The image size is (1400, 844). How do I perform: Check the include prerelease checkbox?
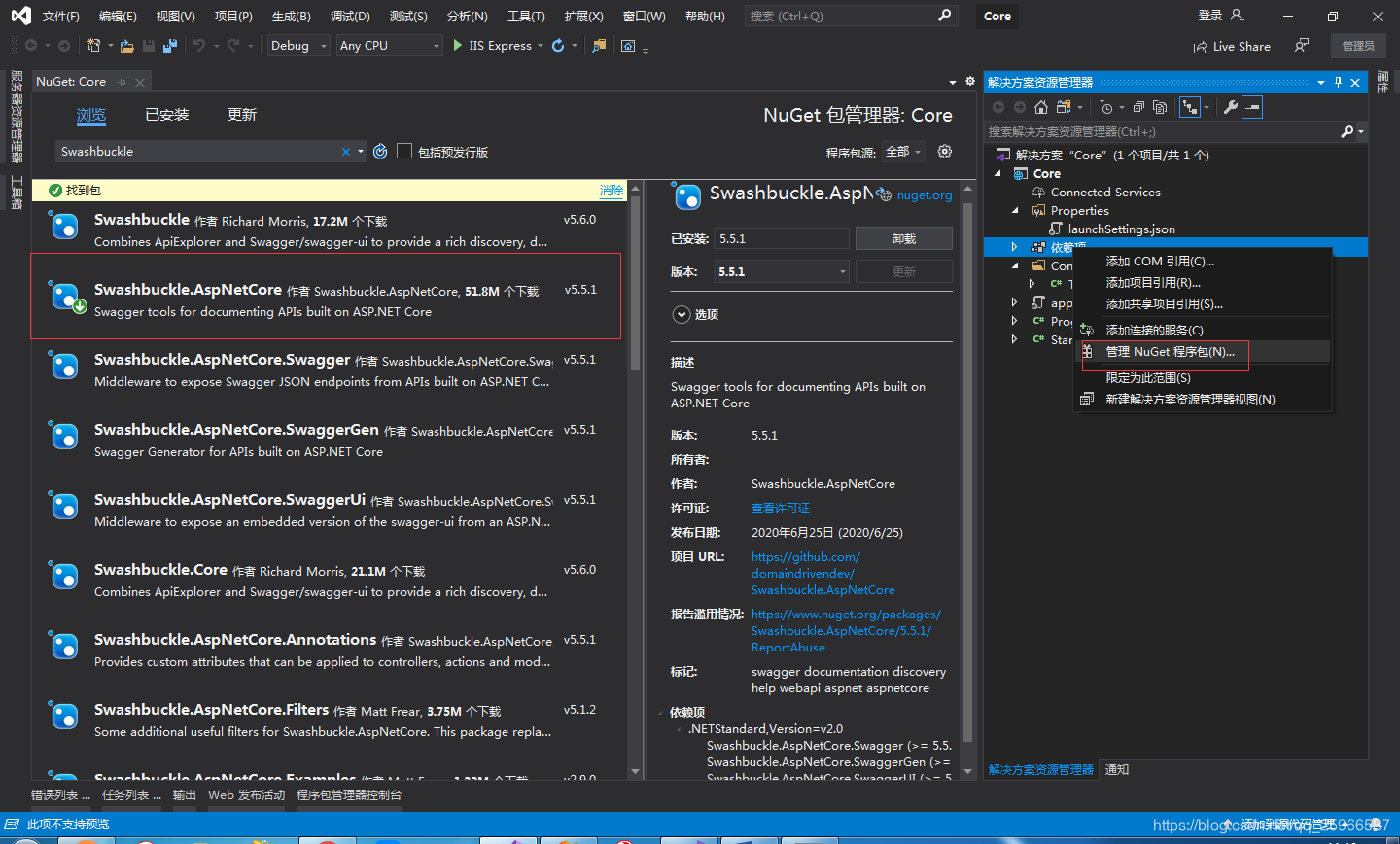click(x=404, y=151)
